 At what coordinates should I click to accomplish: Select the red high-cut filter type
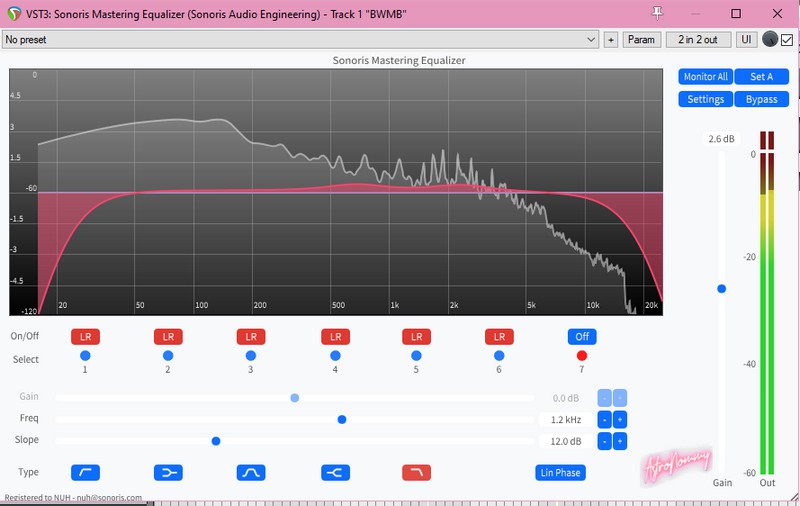416,472
